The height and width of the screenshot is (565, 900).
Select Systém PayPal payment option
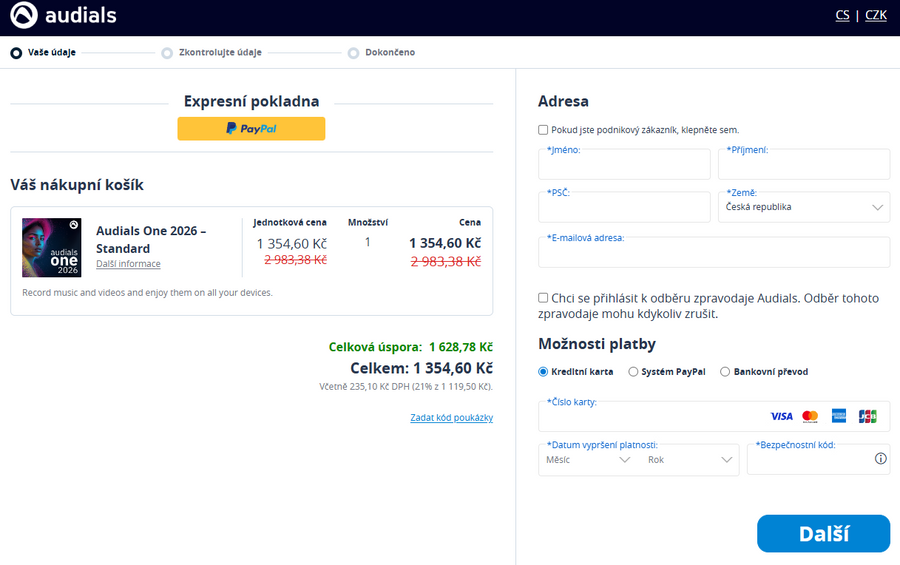[633, 372]
